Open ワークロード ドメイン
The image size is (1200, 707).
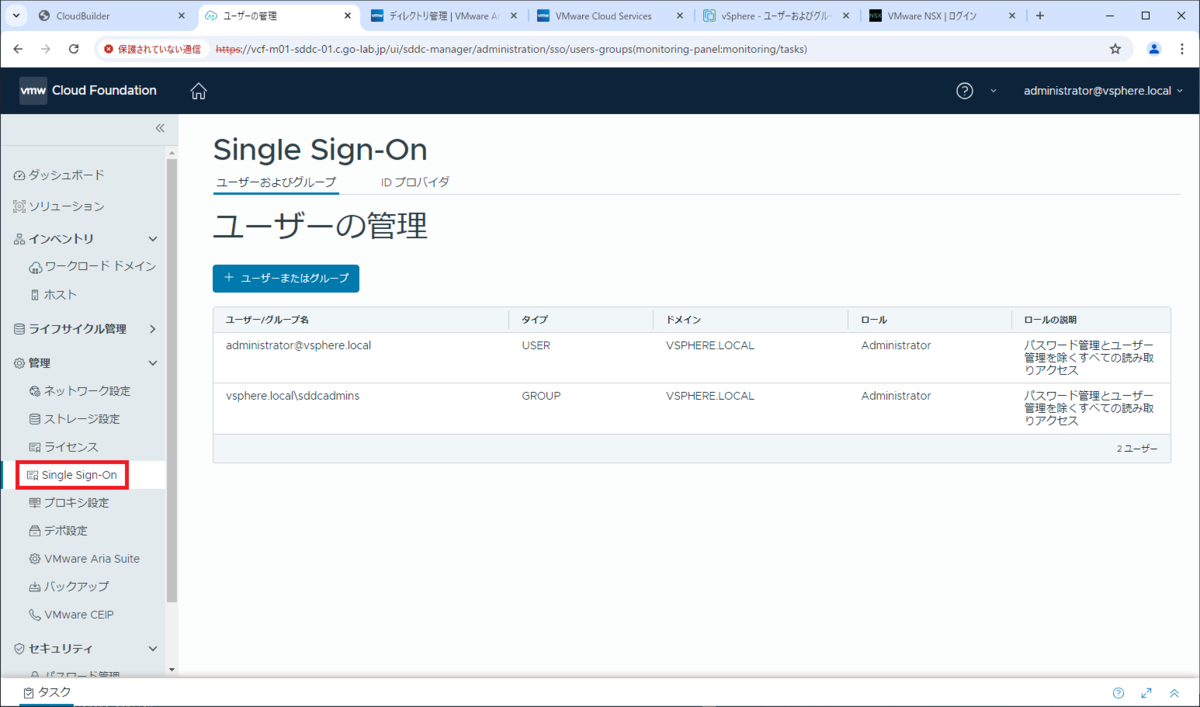(93, 266)
